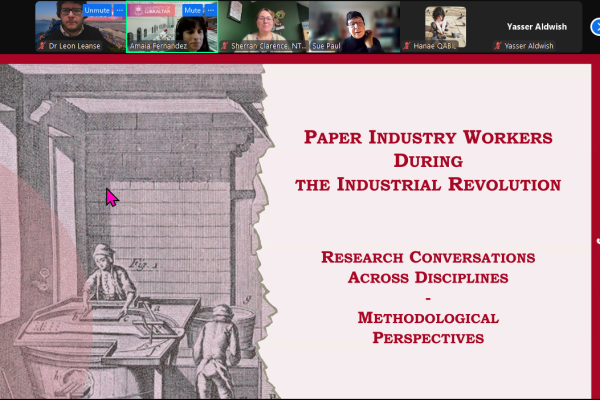The image size is (600, 400).
Task: Click 'Research Conversations' subtitle line
Action: [428, 257]
